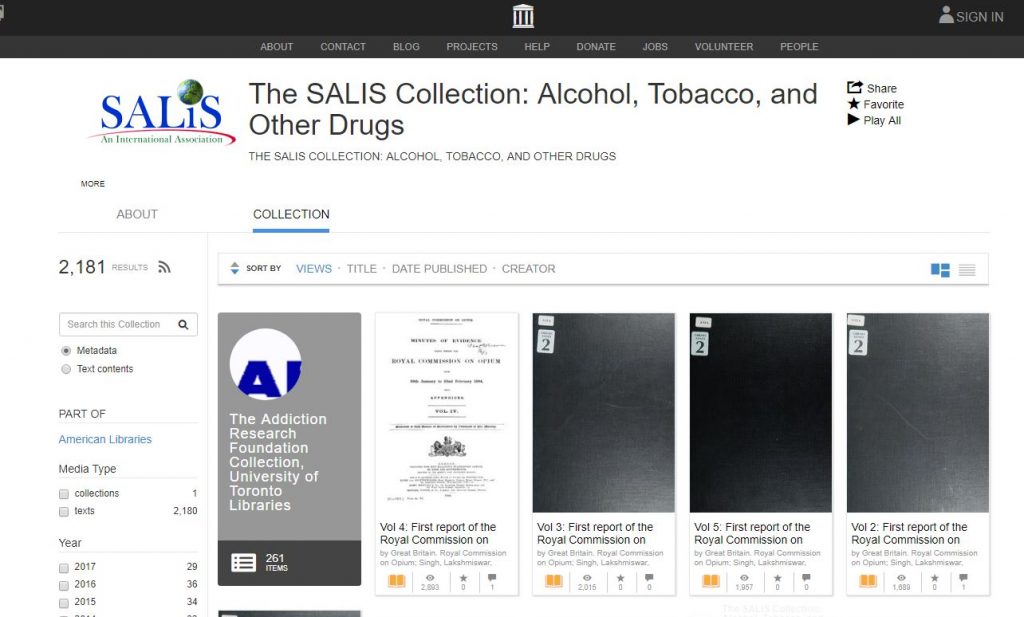Open the Vol 3 dark cover thumbnail
Image resolution: width=1024 pixels, height=617 pixels.
[604, 413]
